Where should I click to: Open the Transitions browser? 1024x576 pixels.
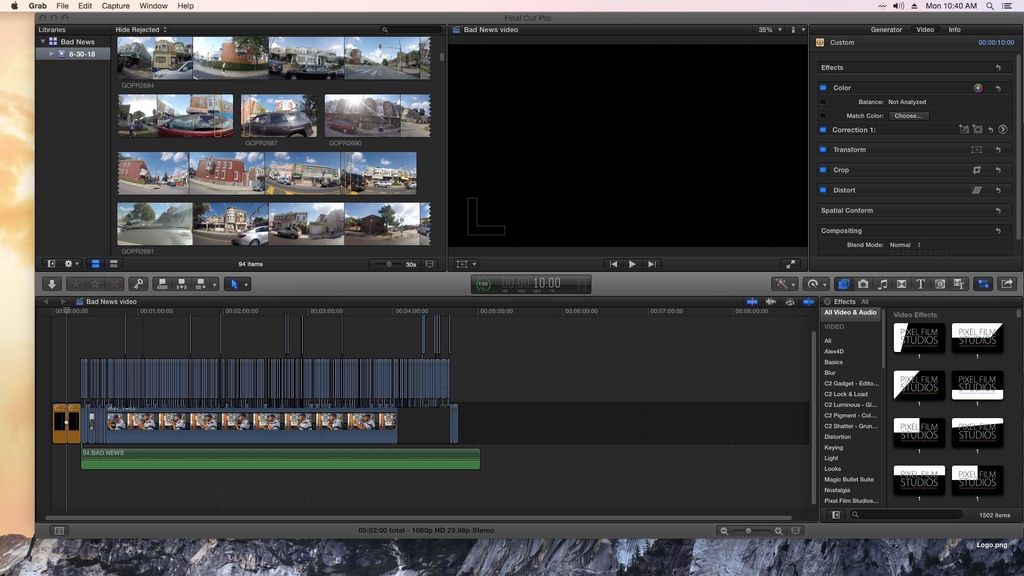(901, 284)
